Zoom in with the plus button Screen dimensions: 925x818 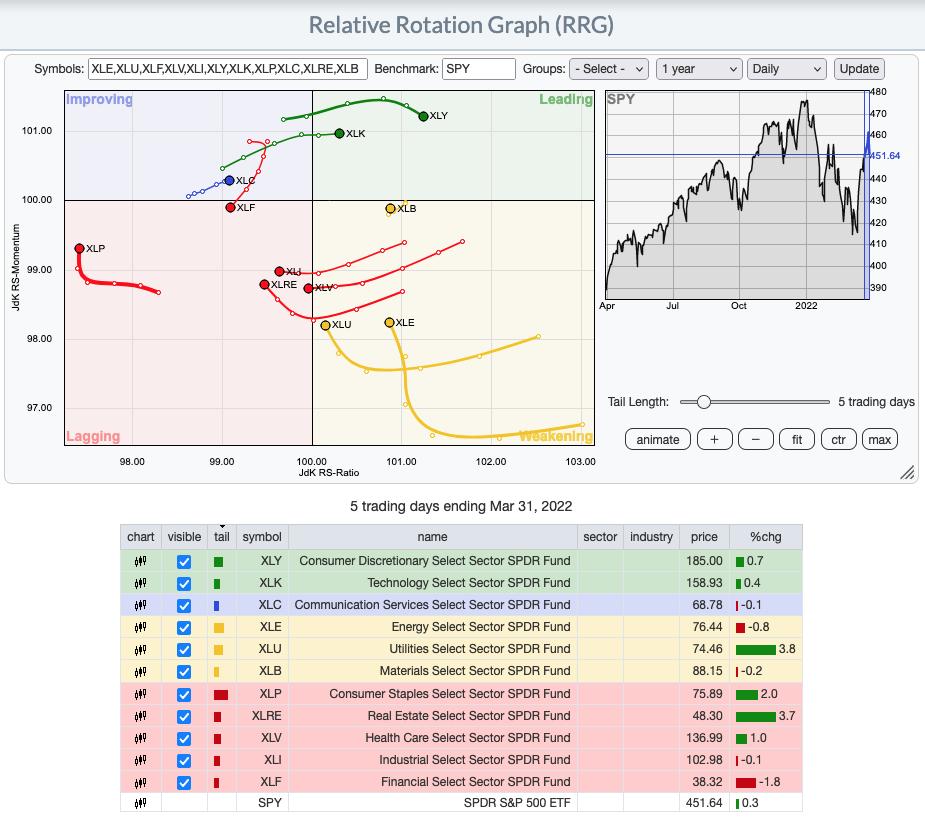(714, 439)
